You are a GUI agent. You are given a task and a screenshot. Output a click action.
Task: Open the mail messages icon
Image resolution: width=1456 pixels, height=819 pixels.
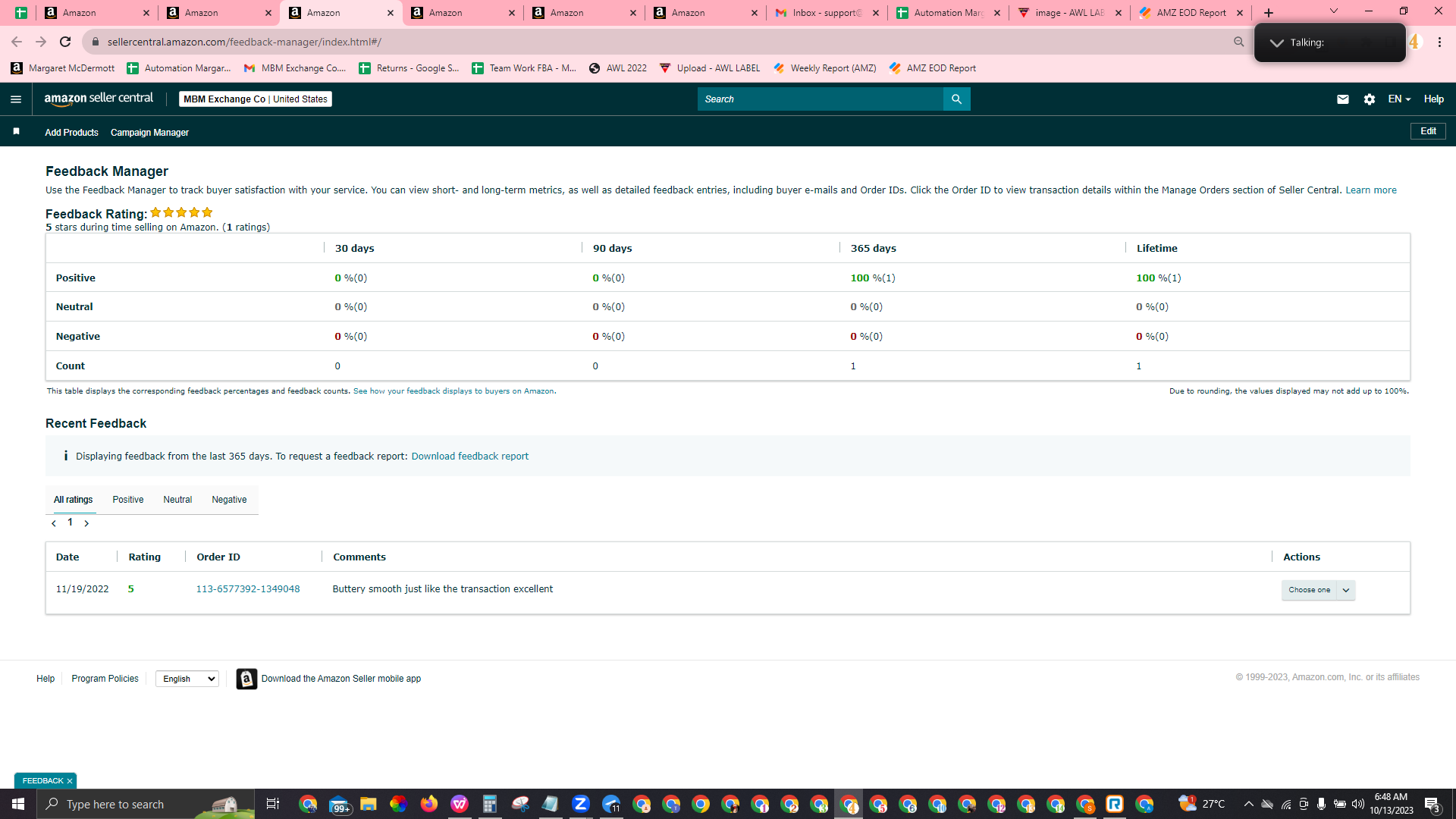1343,99
